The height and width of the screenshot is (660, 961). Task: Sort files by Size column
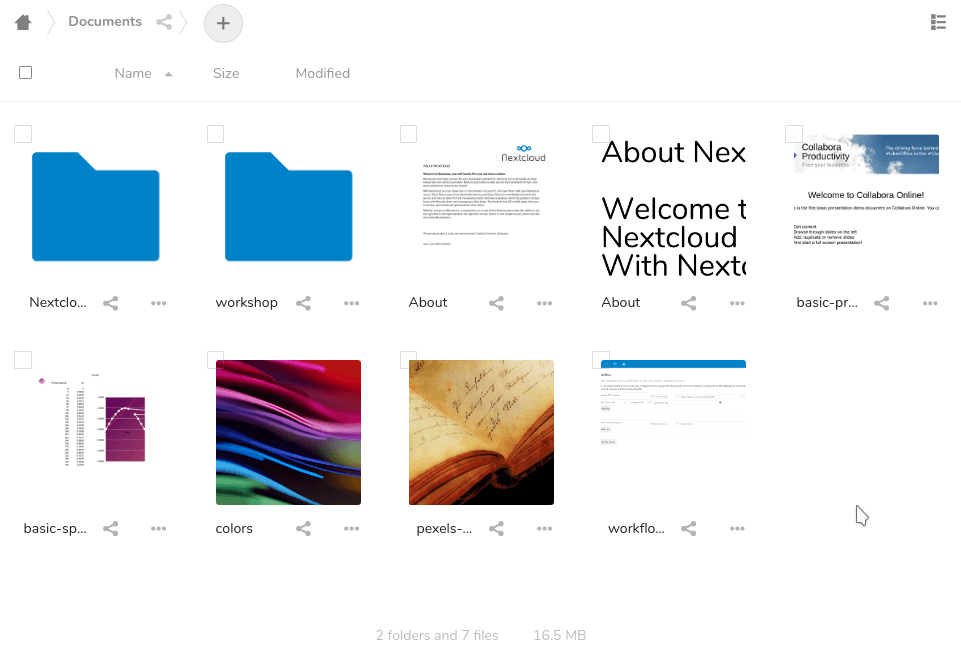[x=226, y=73]
